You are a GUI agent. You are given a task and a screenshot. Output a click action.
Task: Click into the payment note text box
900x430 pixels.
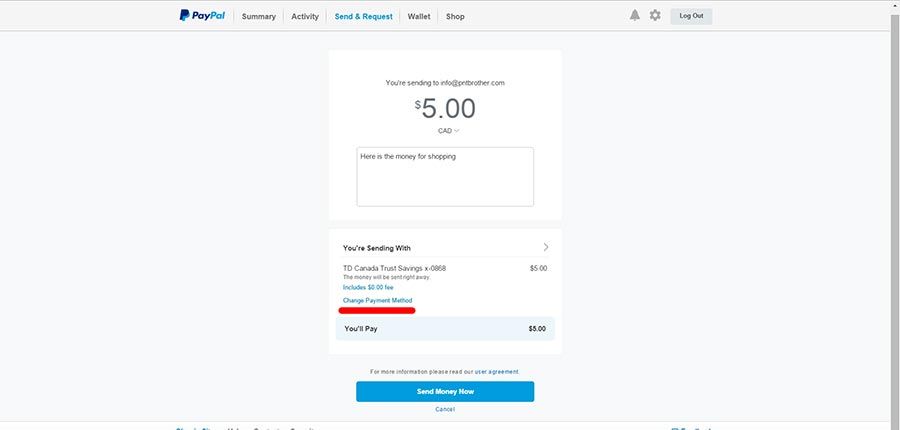click(445, 177)
